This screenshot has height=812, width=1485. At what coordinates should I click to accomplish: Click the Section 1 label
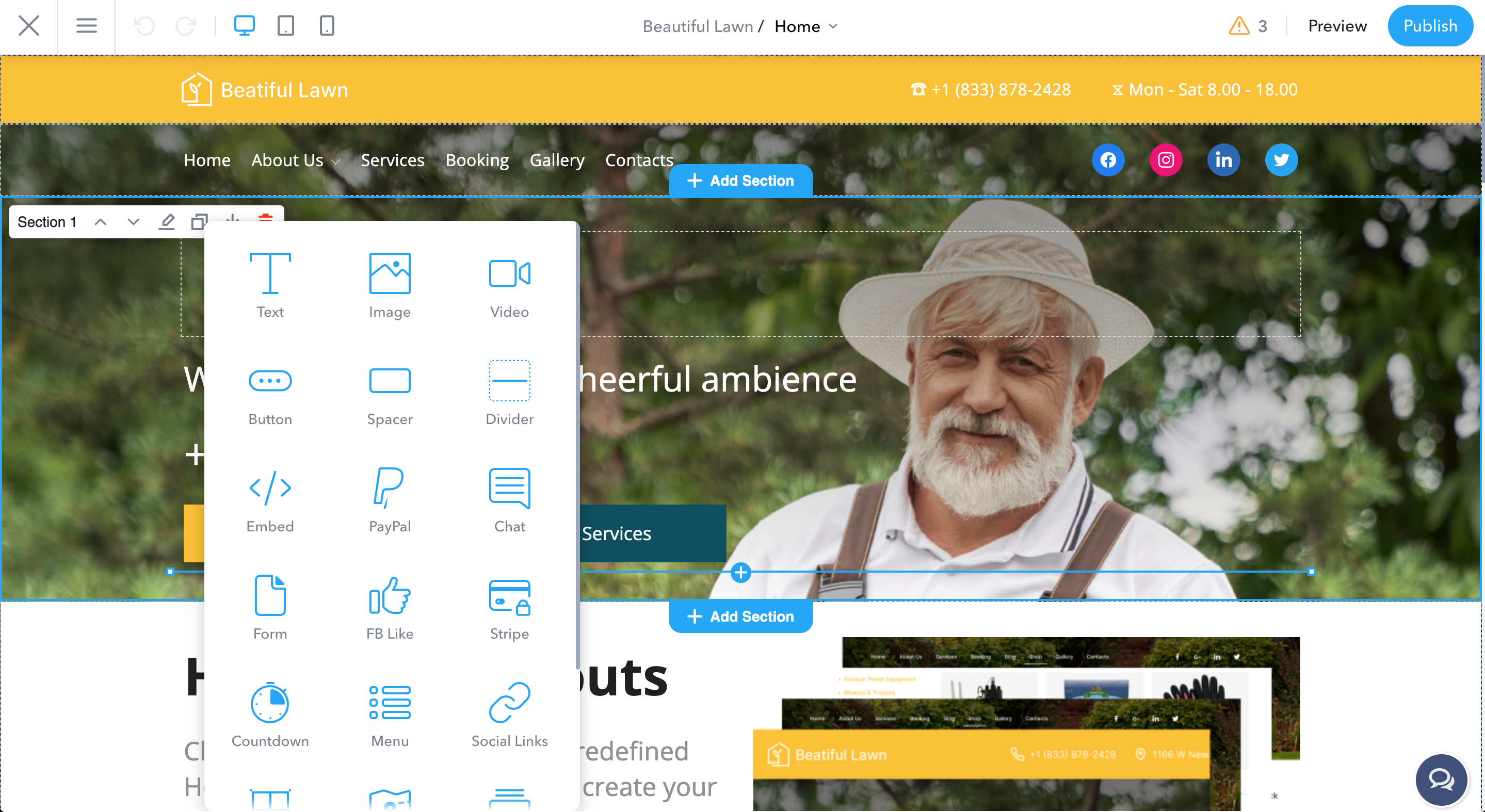47,222
